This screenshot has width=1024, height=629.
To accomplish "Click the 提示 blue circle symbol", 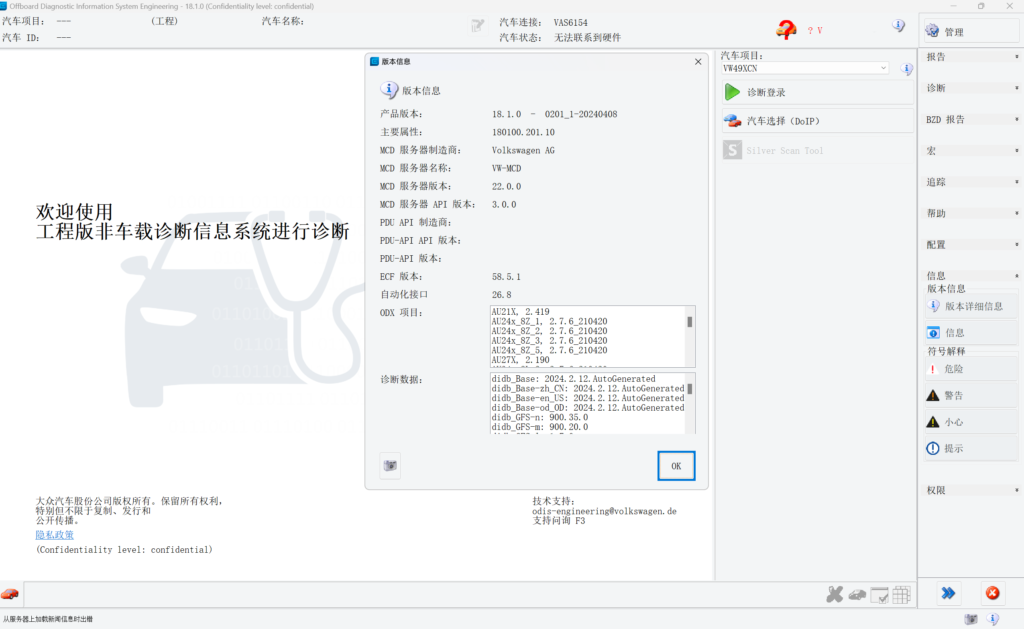I will 933,449.
